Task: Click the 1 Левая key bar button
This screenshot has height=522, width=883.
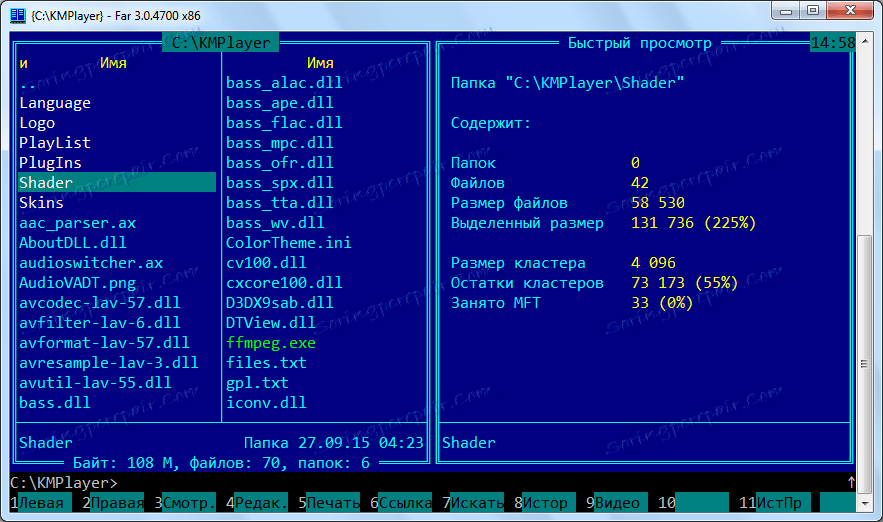Action: [x=41, y=502]
